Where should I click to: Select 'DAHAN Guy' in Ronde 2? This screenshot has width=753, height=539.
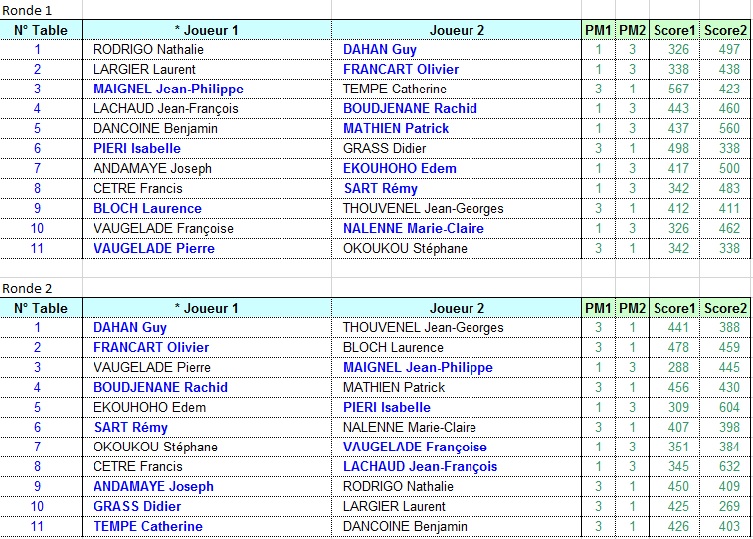[130, 328]
